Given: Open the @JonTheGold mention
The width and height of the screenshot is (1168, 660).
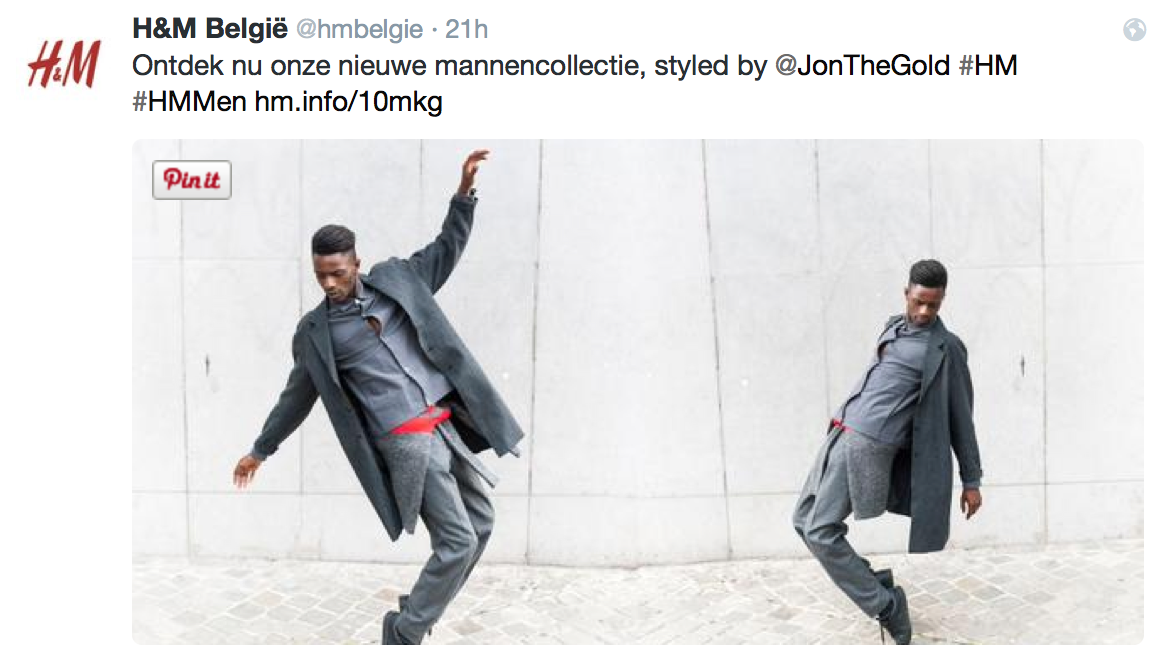Looking at the screenshot, I should pos(862,66).
